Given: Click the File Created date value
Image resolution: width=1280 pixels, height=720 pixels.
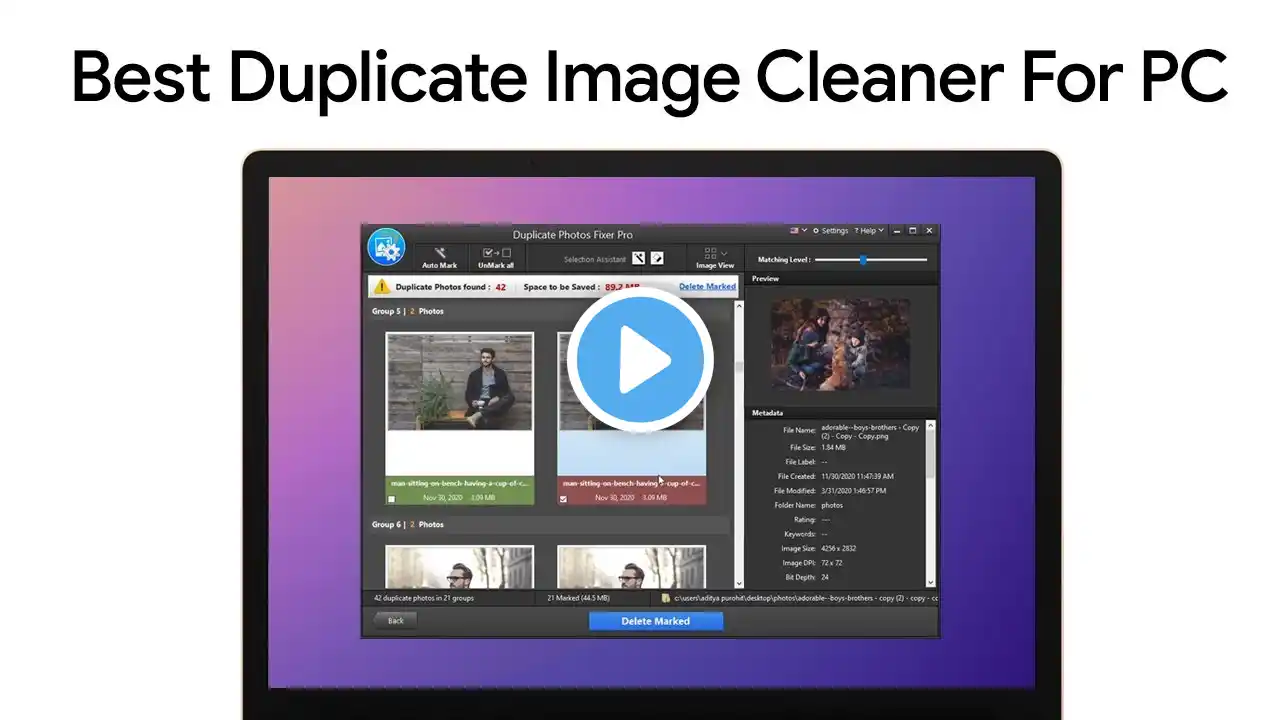Looking at the screenshot, I should tap(857, 476).
